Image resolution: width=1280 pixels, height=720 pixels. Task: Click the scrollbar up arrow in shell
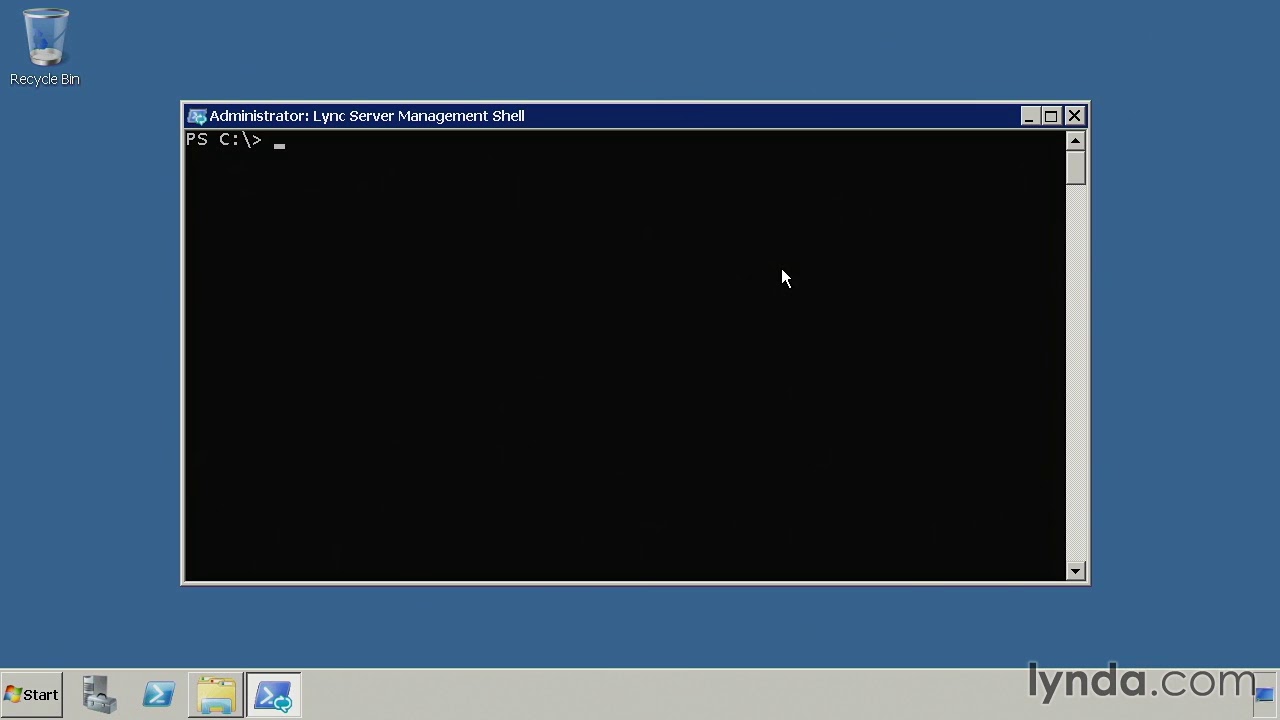click(x=1076, y=141)
